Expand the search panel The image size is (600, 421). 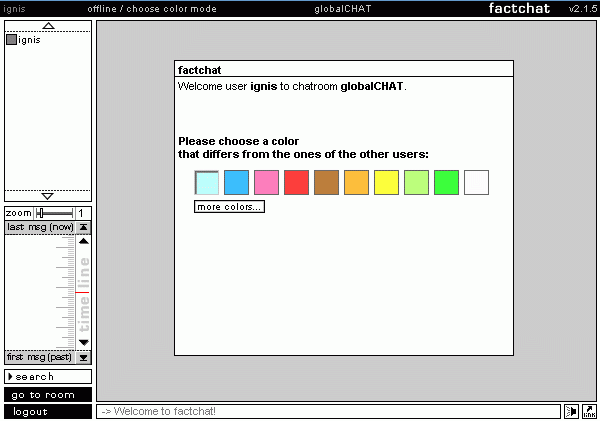pos(47,377)
